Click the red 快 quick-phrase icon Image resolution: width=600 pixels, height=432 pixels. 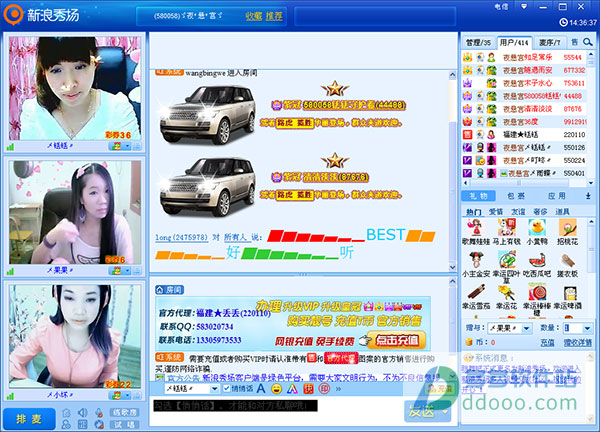[308, 389]
